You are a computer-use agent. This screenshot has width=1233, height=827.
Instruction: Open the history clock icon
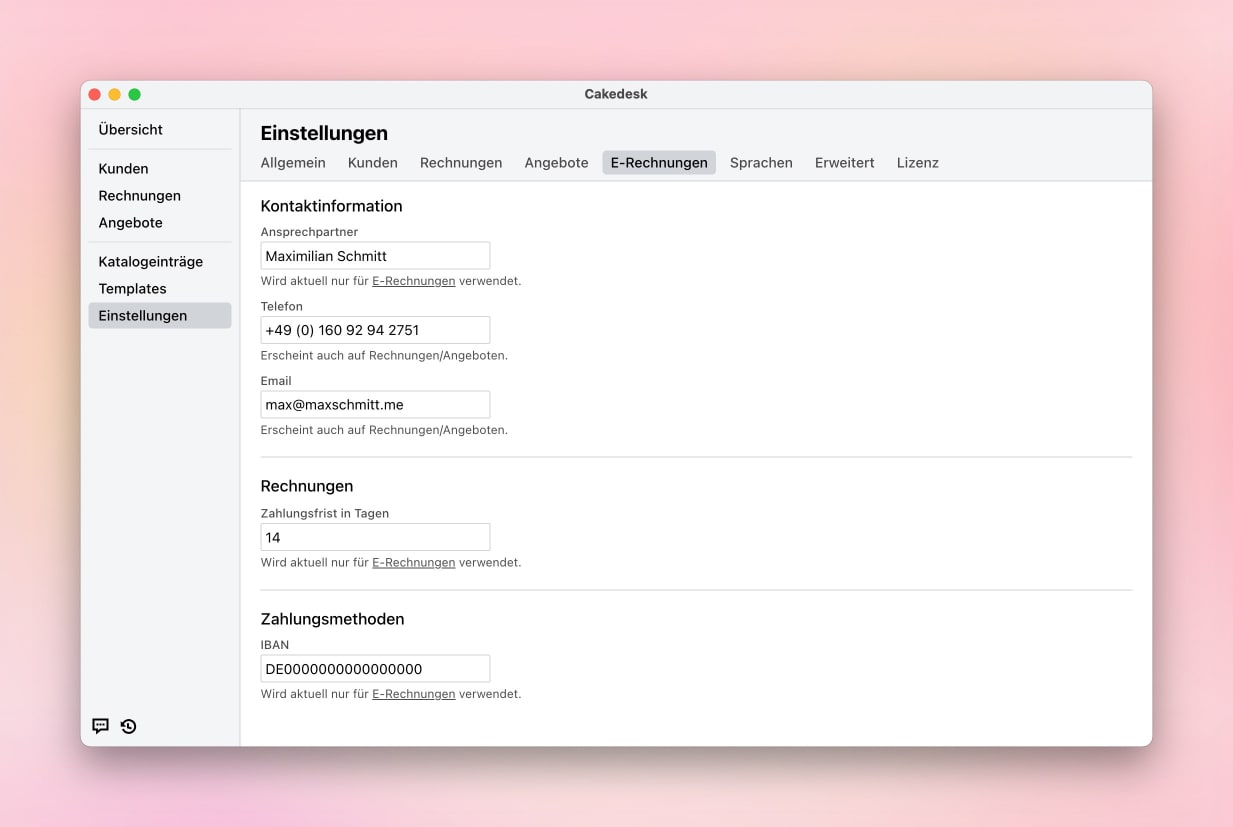coord(129,726)
